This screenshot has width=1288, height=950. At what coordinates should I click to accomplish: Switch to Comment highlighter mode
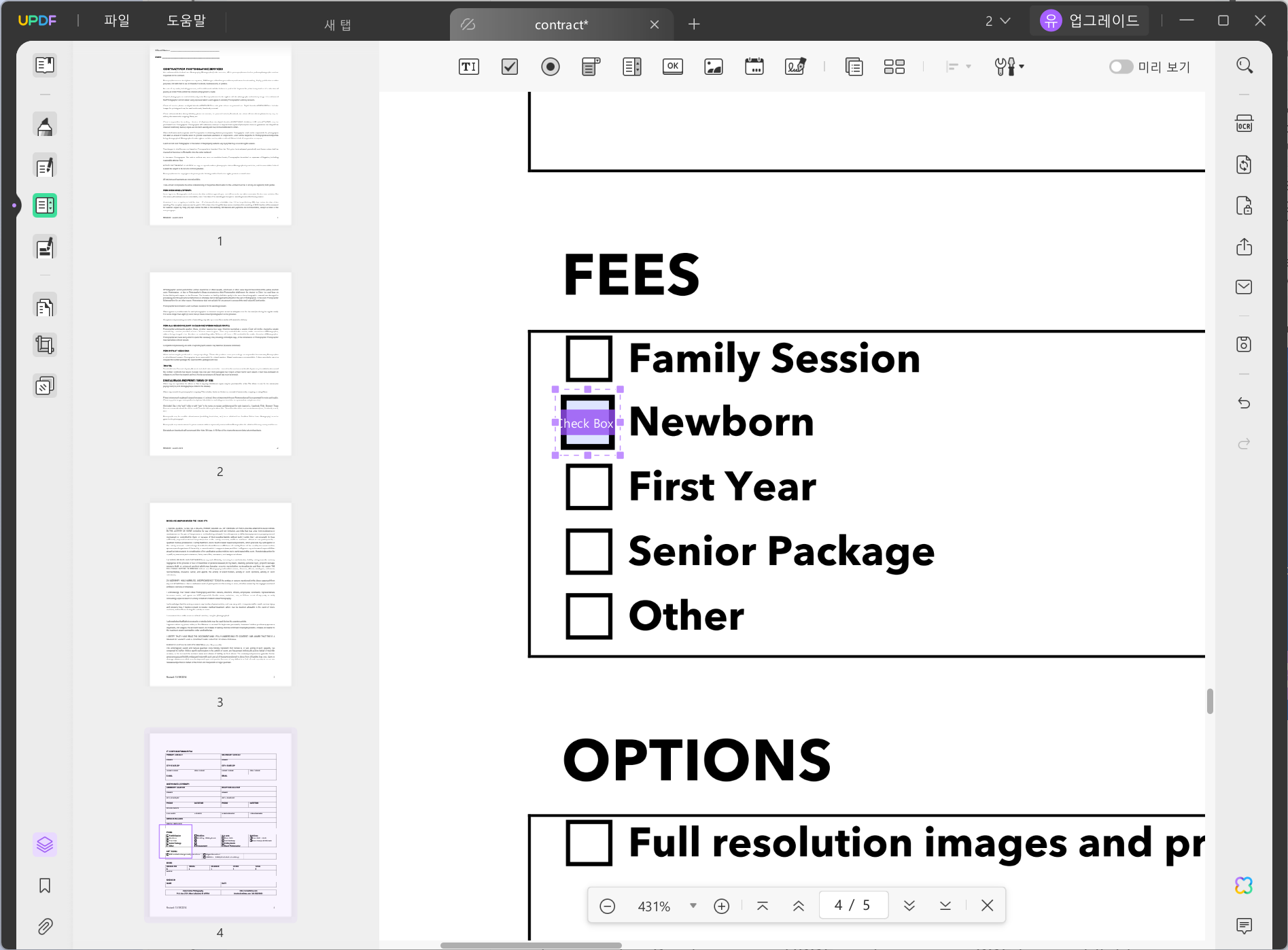click(45, 126)
